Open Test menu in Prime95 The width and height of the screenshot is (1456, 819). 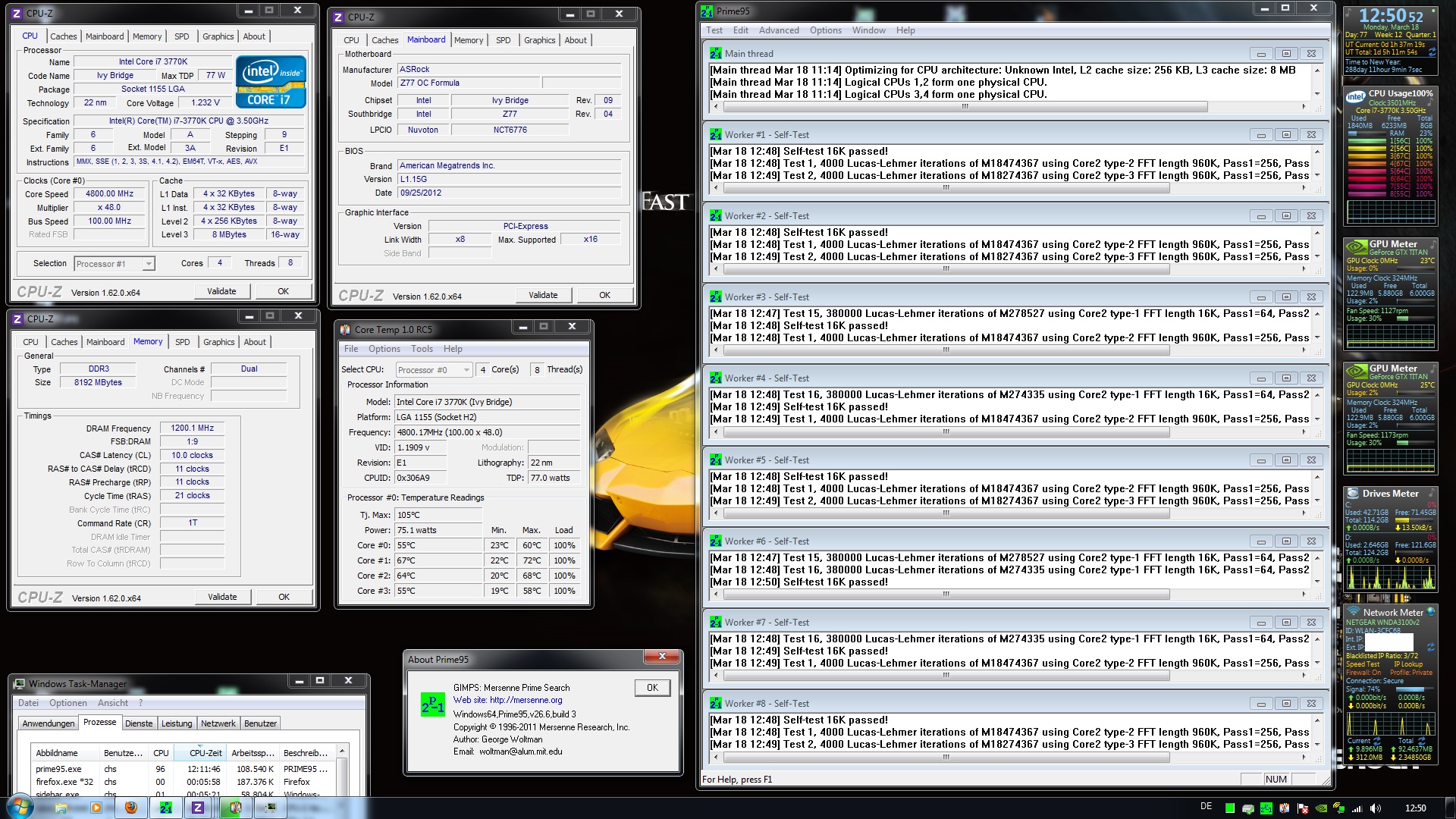pyautogui.click(x=714, y=30)
